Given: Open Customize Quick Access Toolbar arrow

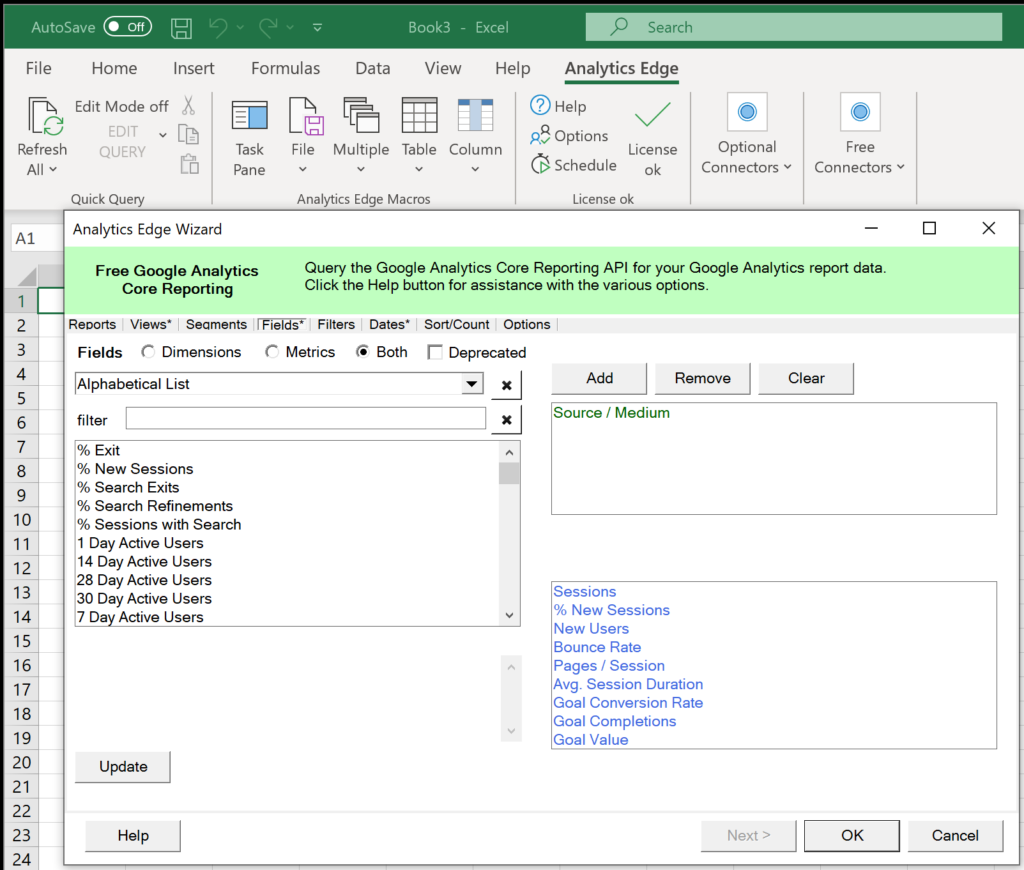Looking at the screenshot, I should coord(317,27).
